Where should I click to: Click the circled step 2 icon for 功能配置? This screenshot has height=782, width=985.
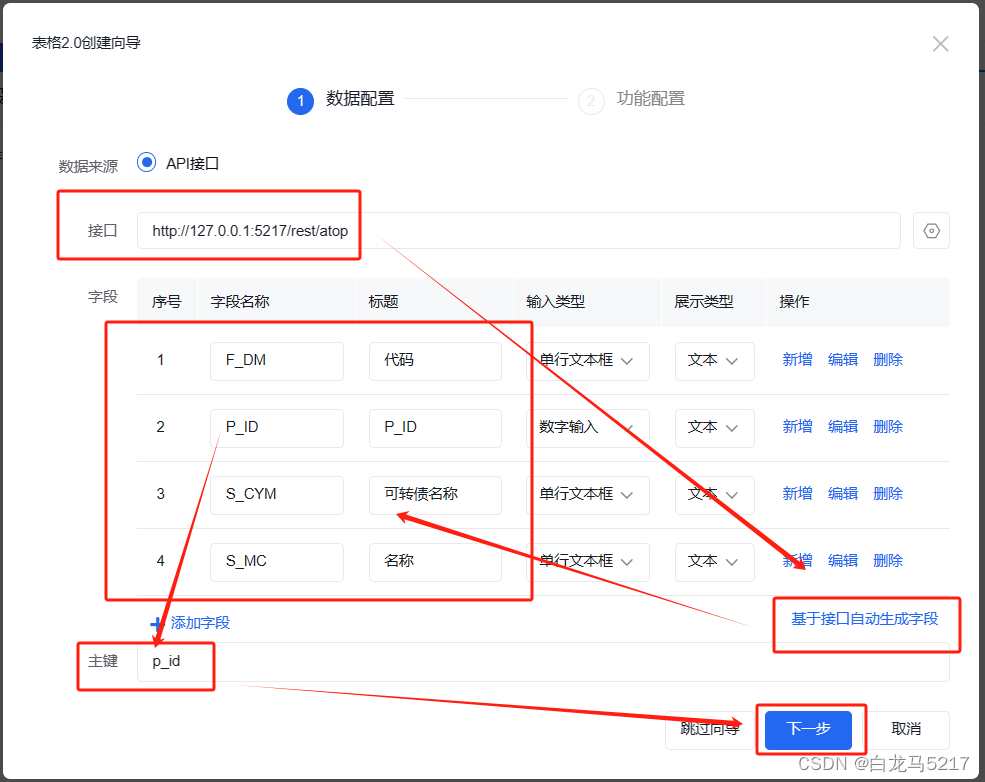point(590,101)
